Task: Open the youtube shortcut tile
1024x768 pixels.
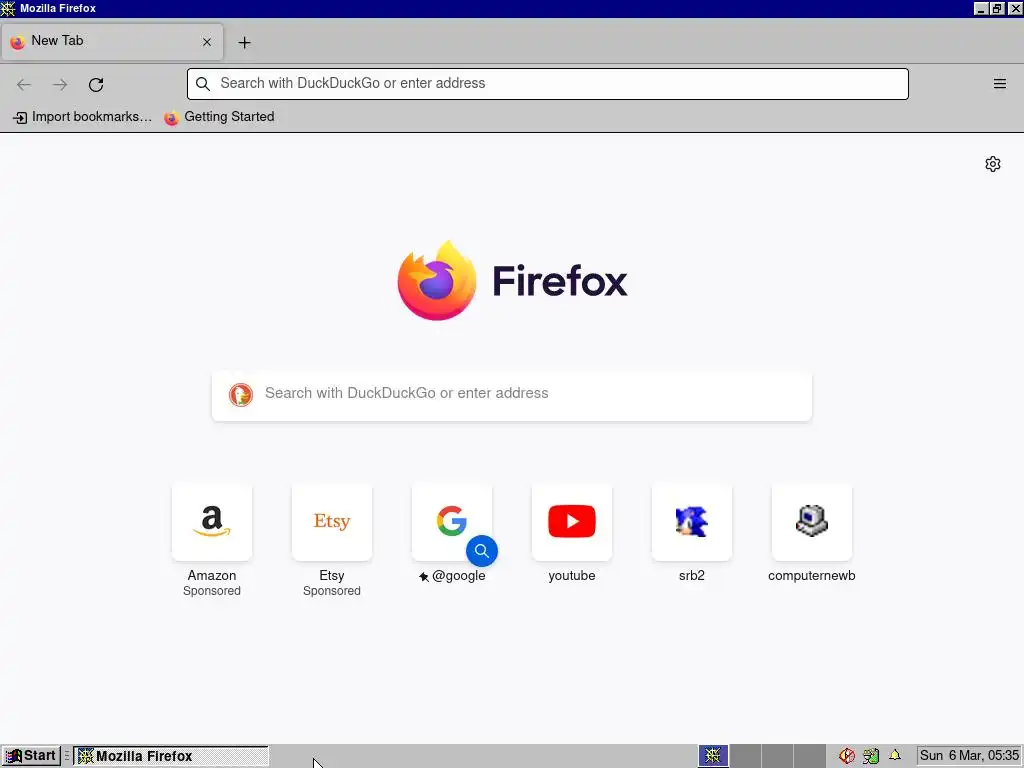Action: point(571,522)
